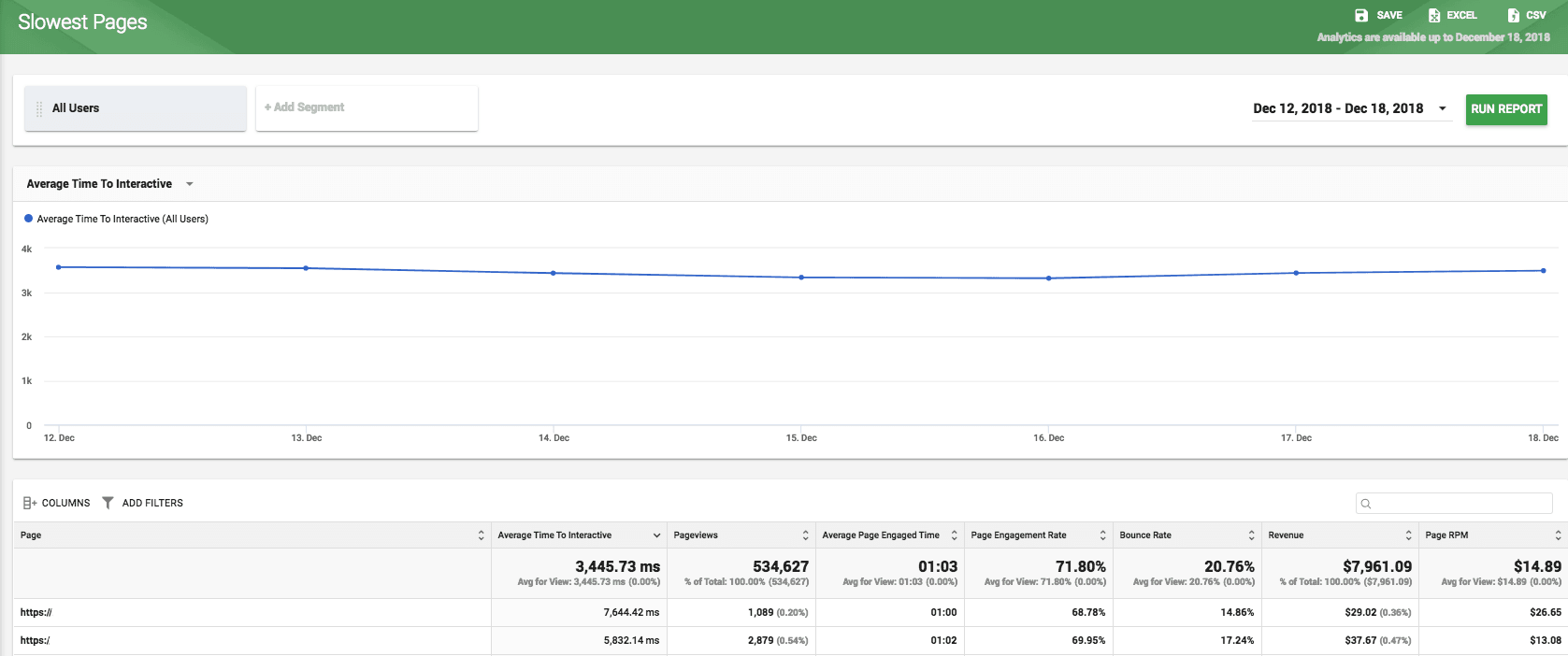Click the 16. Dec data point on chart
The width and height of the screenshot is (1568, 656).
click(x=1048, y=278)
